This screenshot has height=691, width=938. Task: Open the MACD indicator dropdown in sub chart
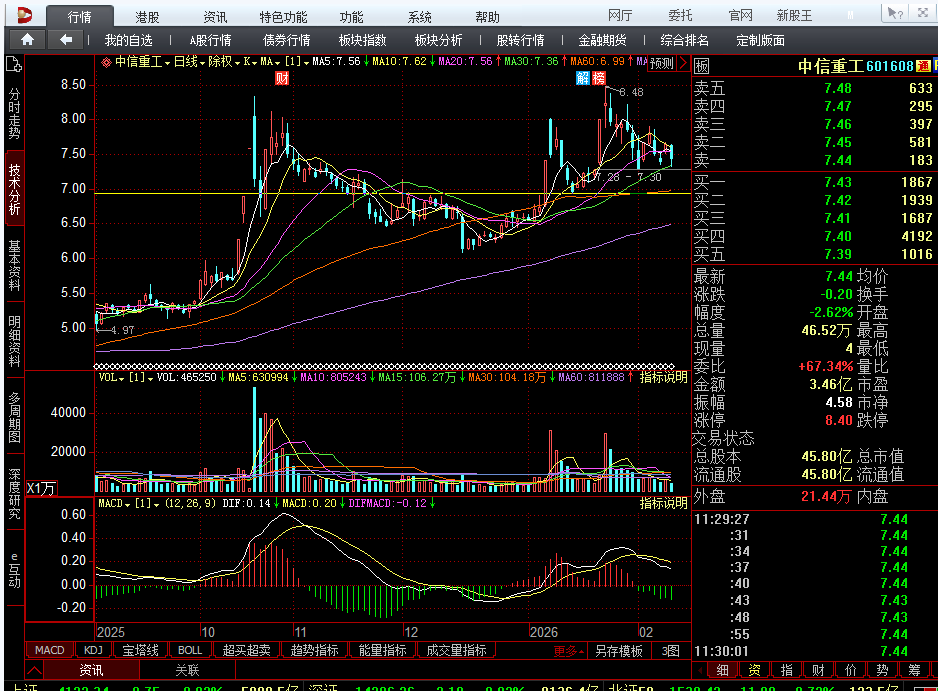[114, 504]
